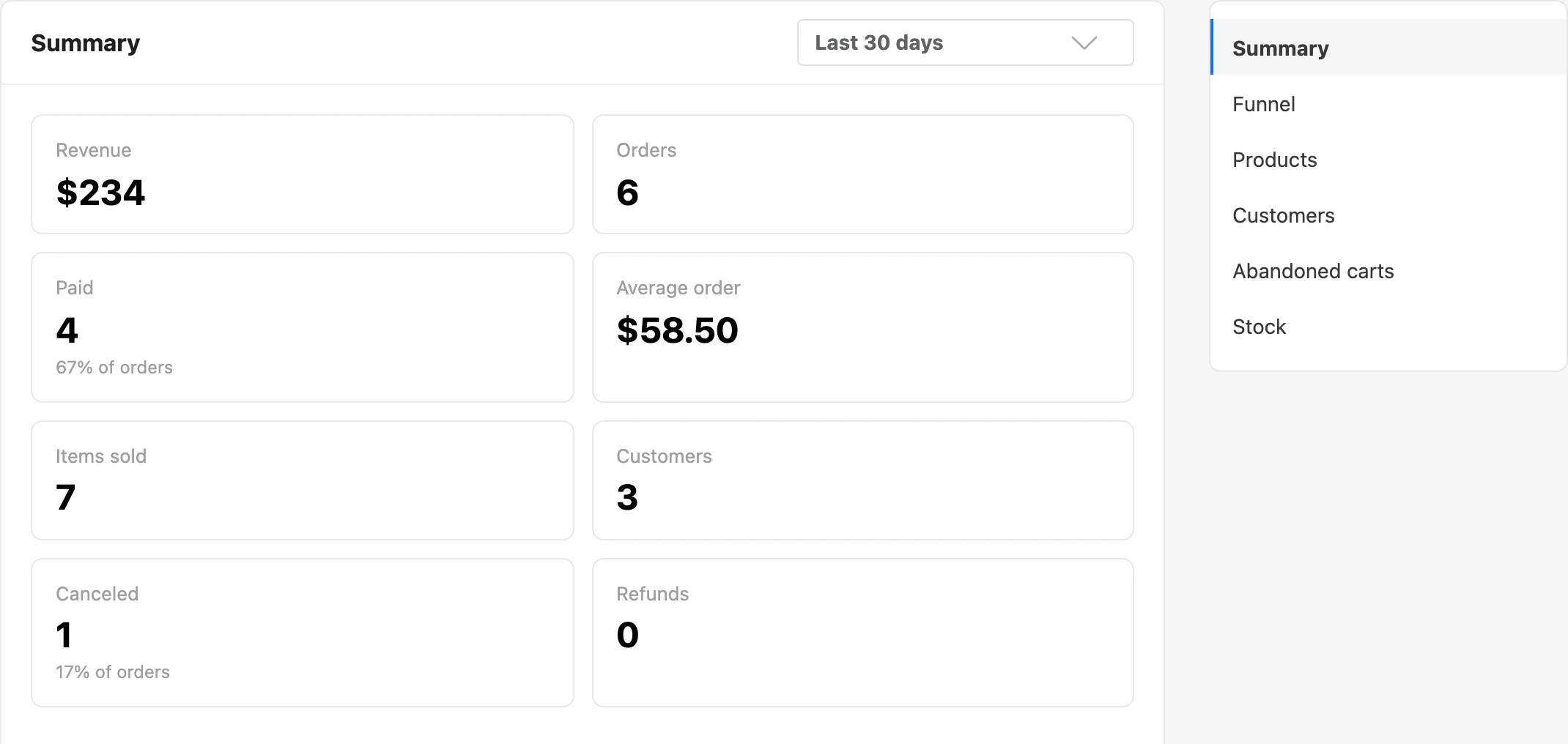Screen dimensions: 1568x744
Task: Open the Funnel report
Action: (1388, 104)
